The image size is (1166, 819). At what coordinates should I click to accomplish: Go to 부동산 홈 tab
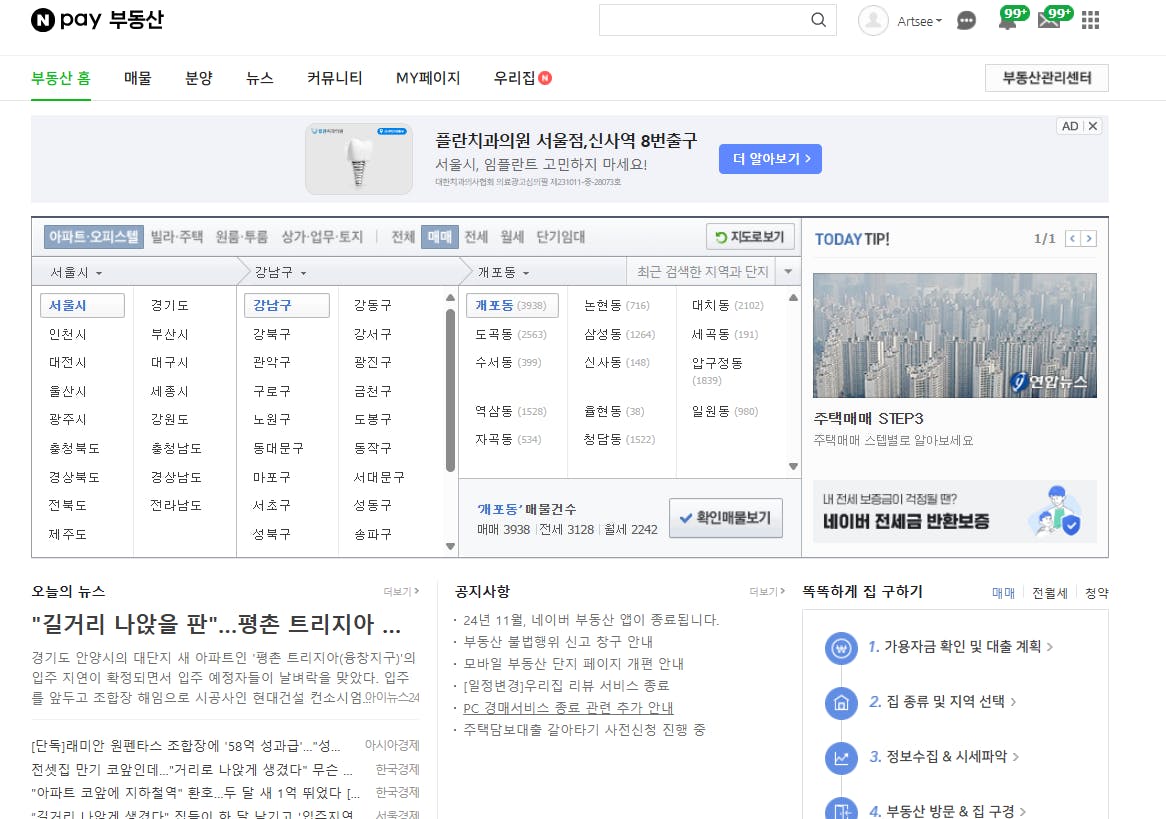point(61,77)
